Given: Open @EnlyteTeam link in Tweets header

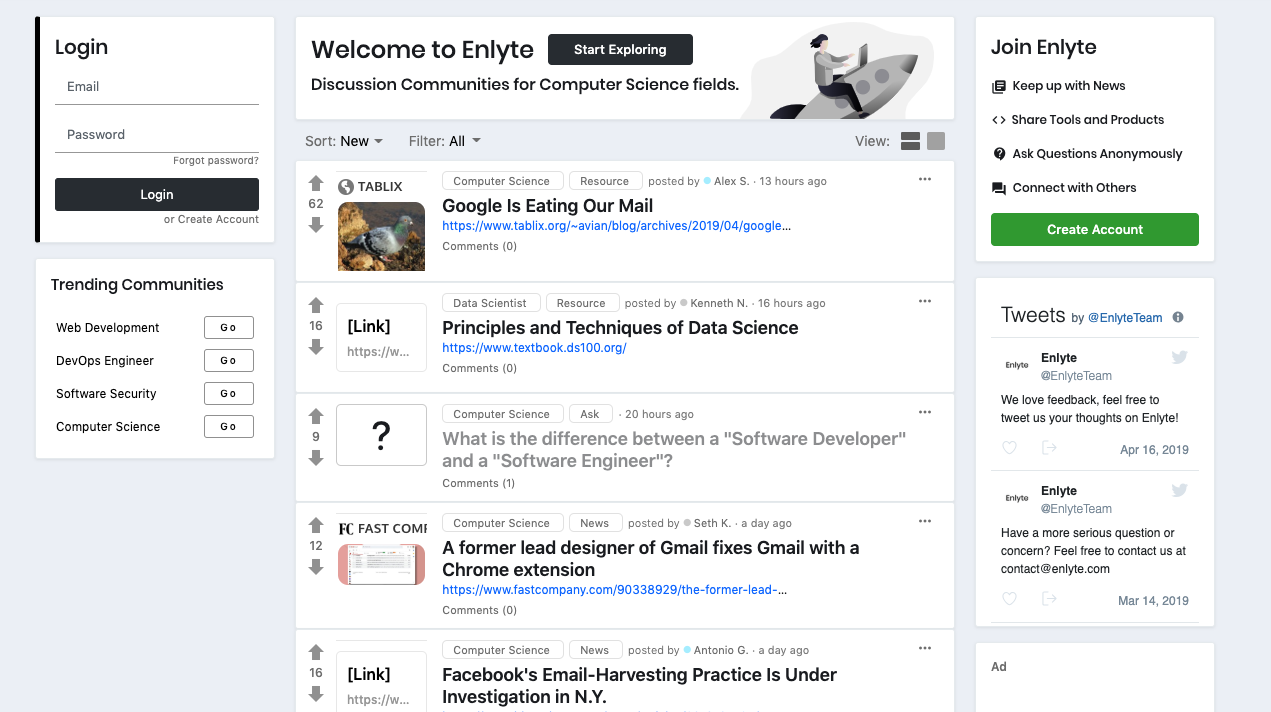Looking at the screenshot, I should click(x=1125, y=318).
